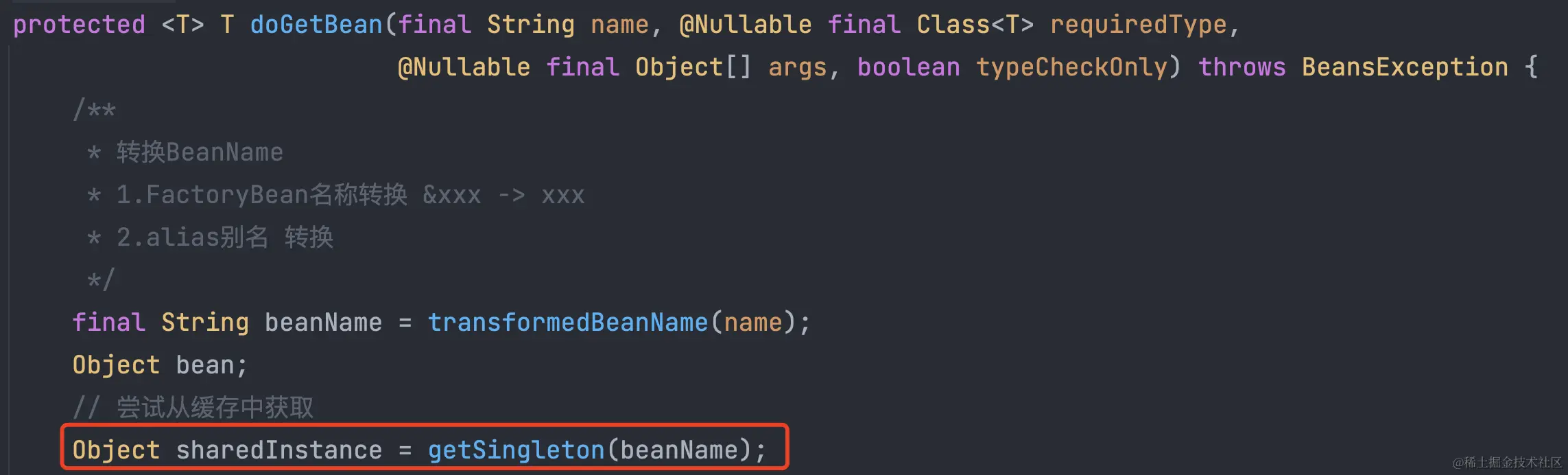Click the transformedBeanName method call

(568, 323)
